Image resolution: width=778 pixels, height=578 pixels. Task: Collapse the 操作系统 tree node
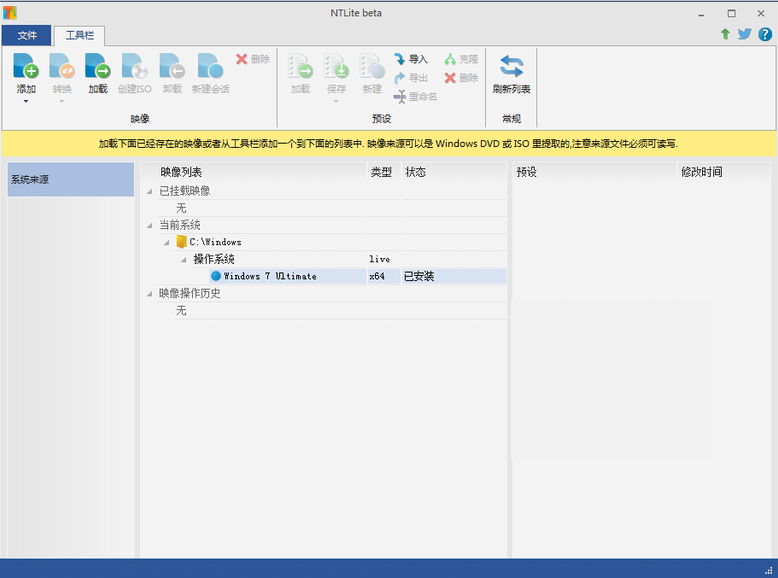(x=184, y=259)
